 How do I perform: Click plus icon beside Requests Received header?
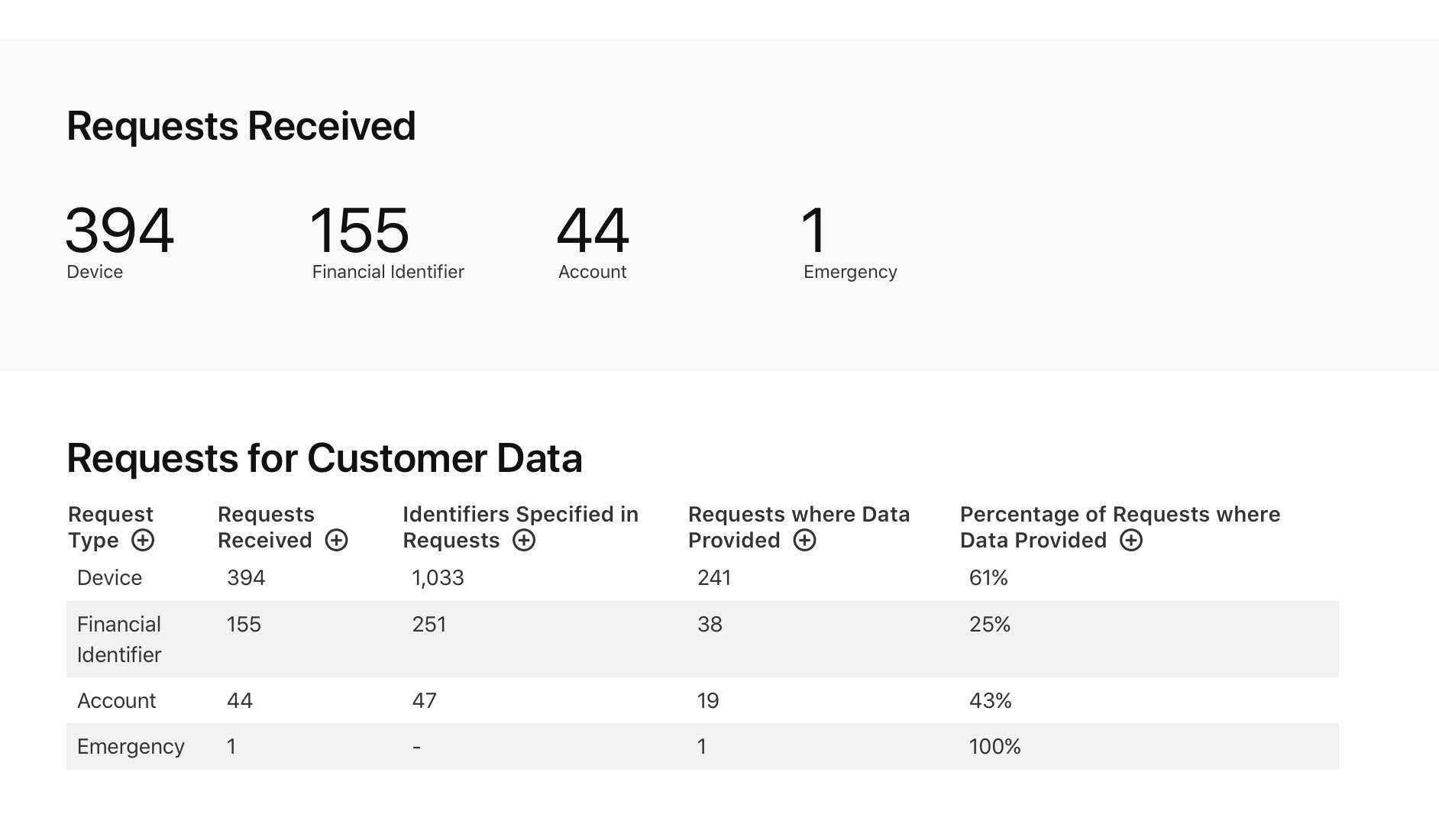(337, 541)
